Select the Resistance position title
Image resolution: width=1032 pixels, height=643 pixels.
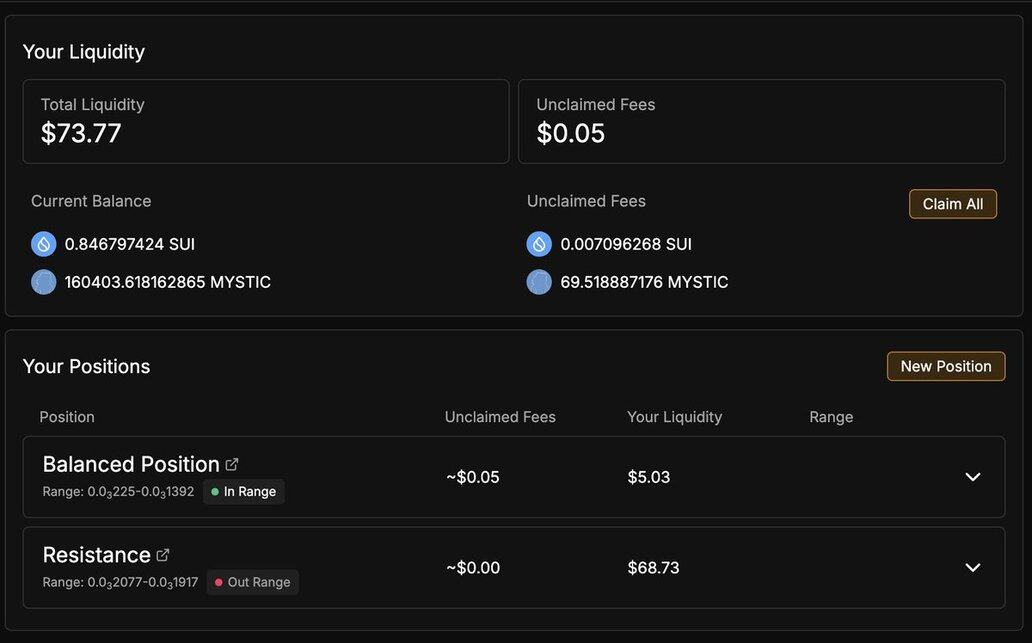point(96,555)
